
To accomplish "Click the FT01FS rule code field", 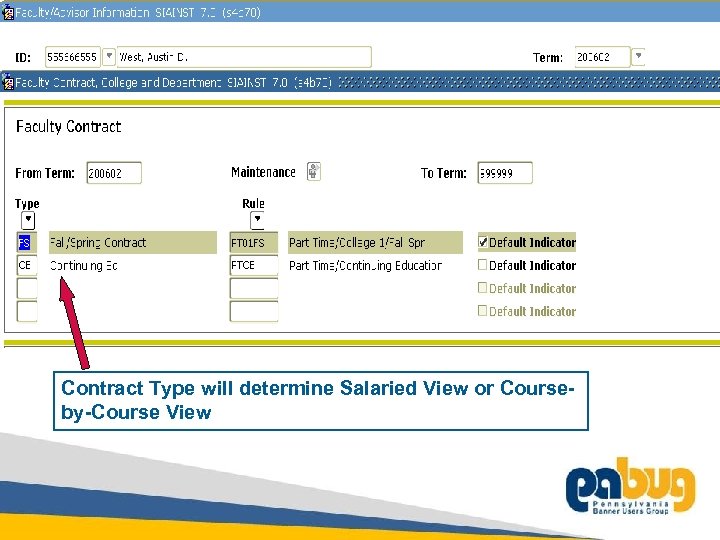I will pos(253,242).
